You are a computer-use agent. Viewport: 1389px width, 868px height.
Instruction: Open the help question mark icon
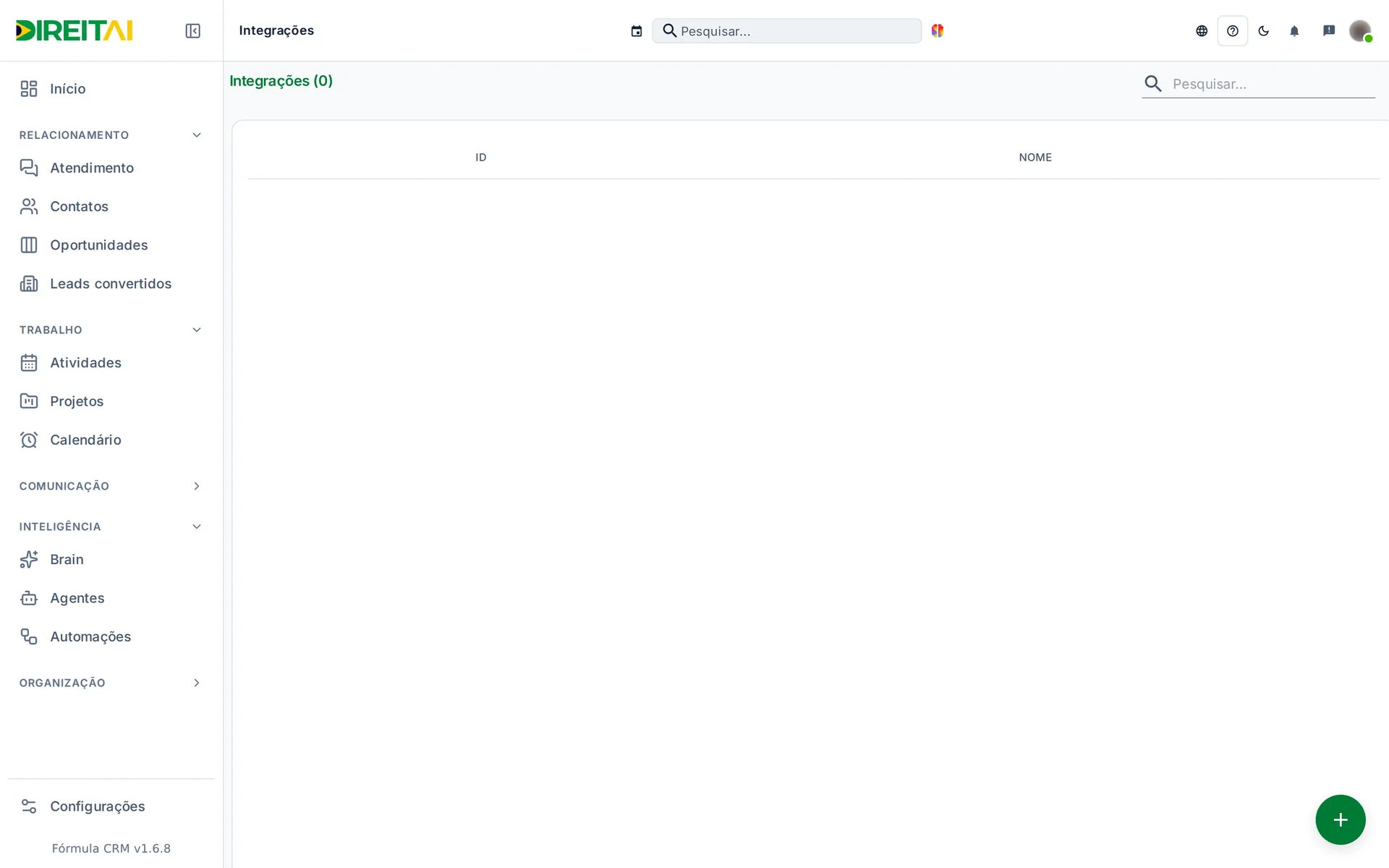click(1233, 31)
